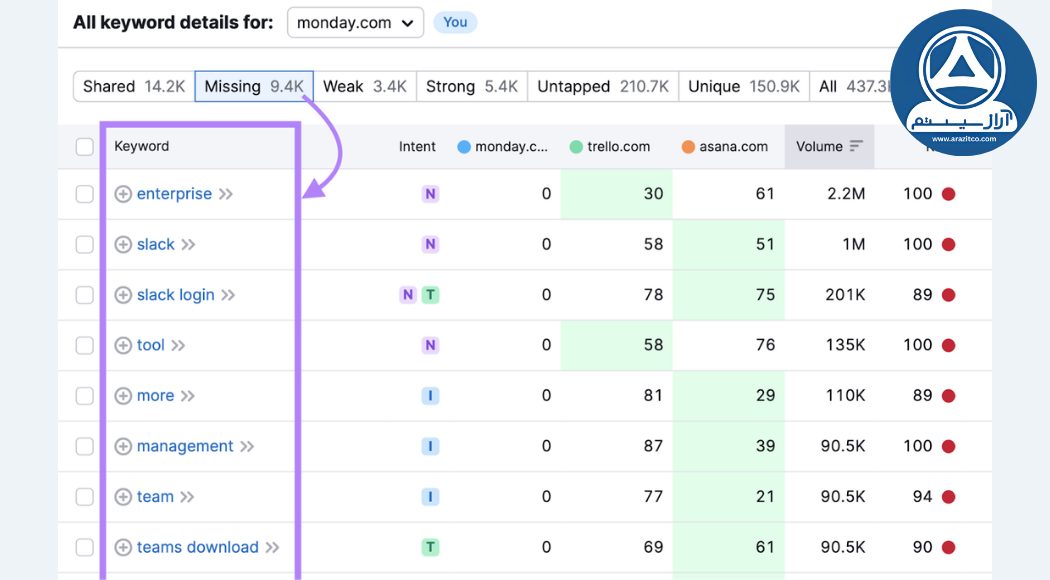The image size is (1050, 580).
Task: Expand details arrows next to more keyword
Action: (x=187, y=396)
